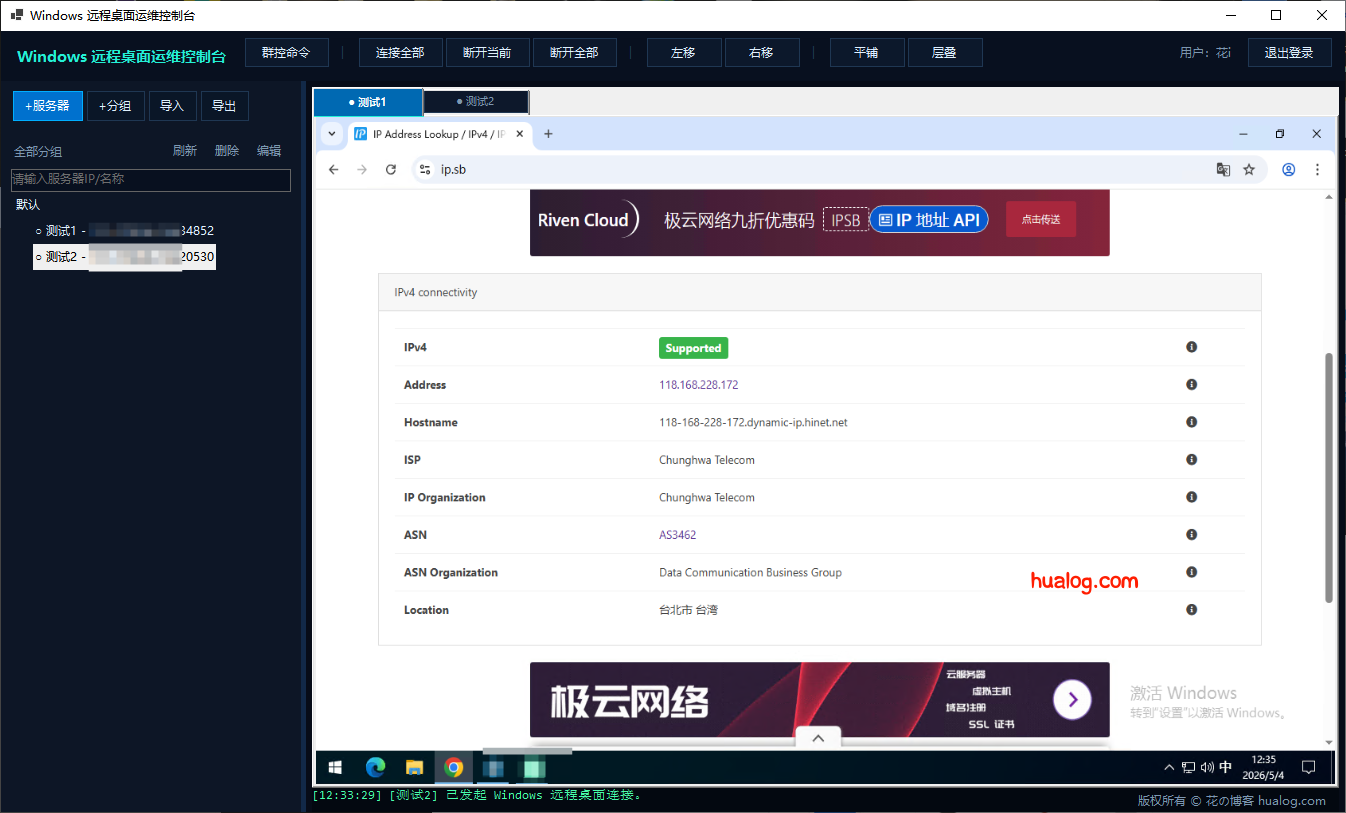Click the translate page icon in address bar
1346x813 pixels.
click(1223, 169)
